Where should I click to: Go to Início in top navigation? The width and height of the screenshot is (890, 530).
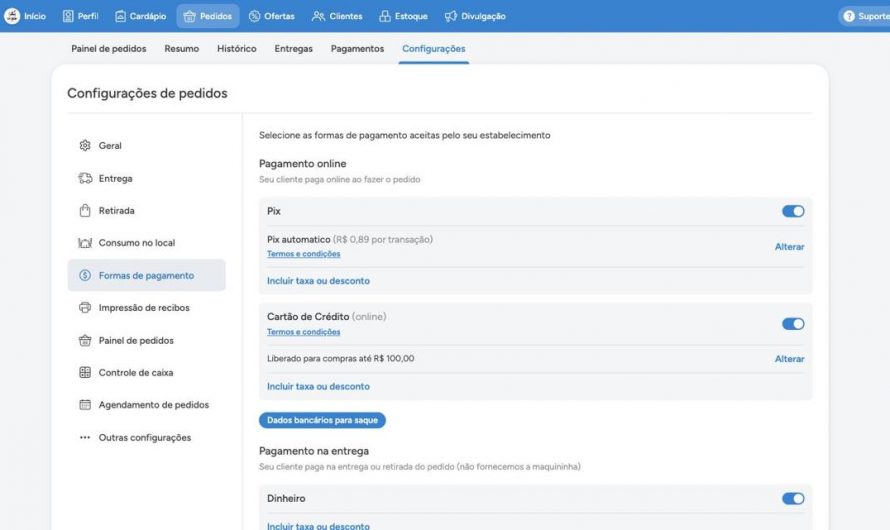[x=25, y=16]
